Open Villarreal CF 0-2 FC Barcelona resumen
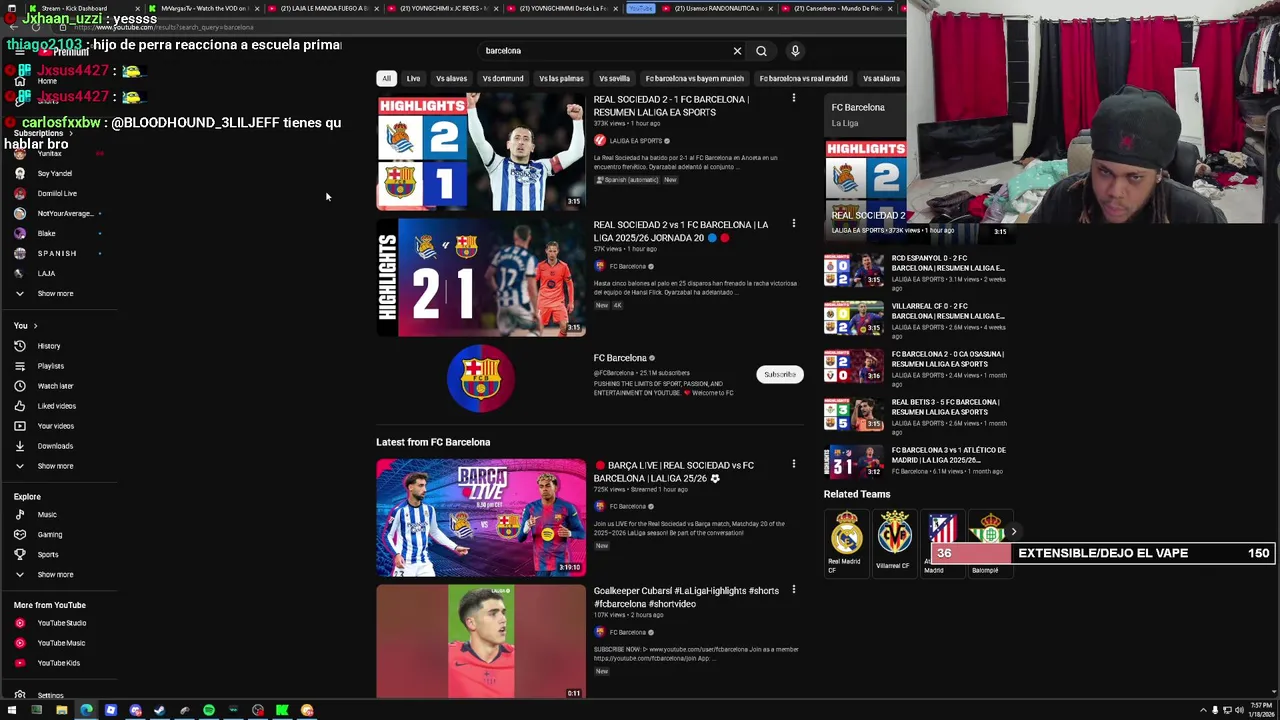 (x=948, y=311)
